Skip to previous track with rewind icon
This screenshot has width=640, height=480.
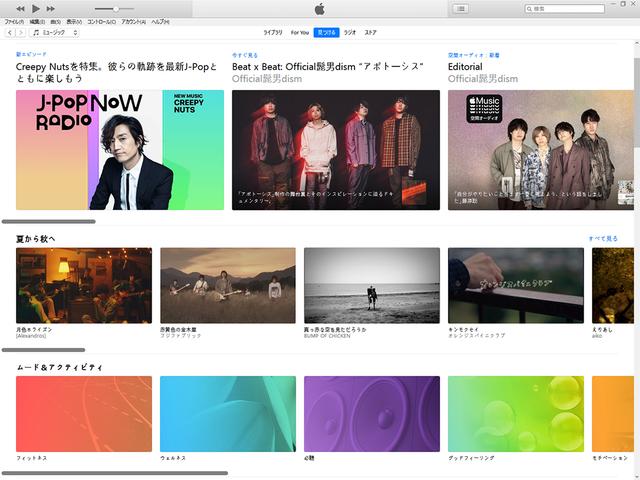click(20, 9)
